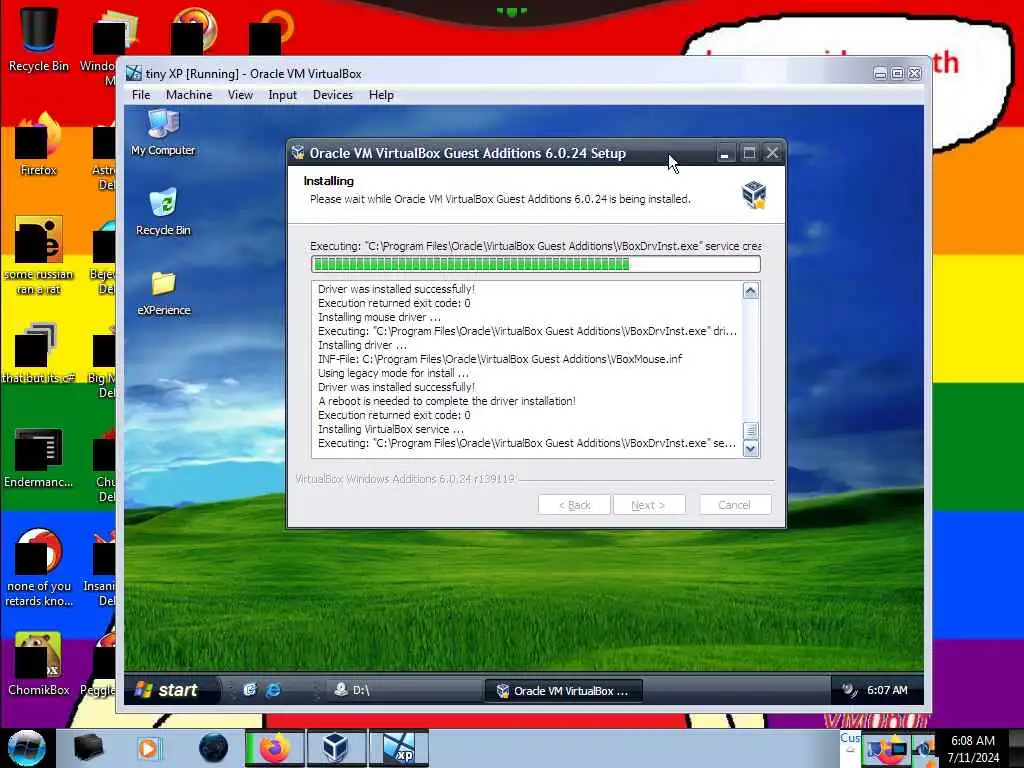Image resolution: width=1024 pixels, height=768 pixels.
Task: Click the log scrollbar up arrow
Action: tap(751, 291)
